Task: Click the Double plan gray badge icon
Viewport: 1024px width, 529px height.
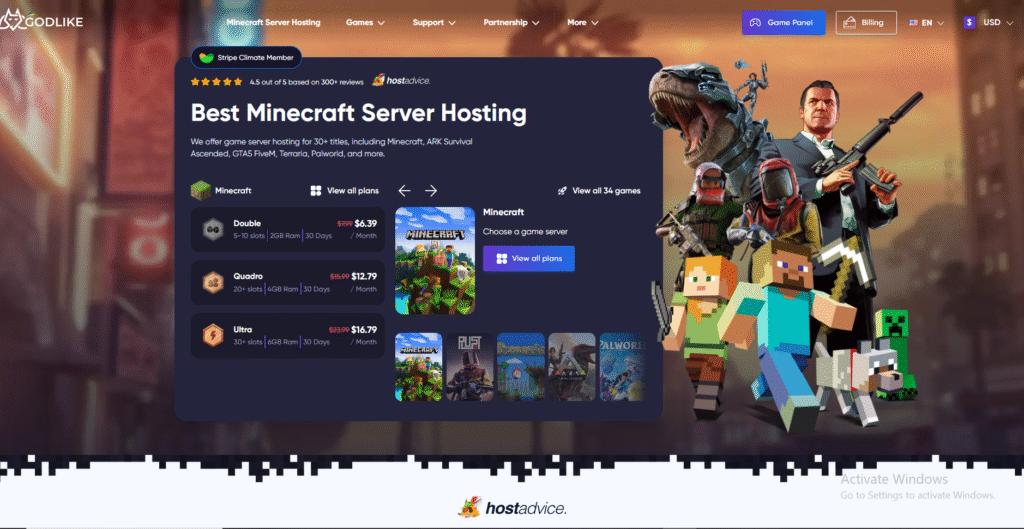Action: pyautogui.click(x=212, y=229)
